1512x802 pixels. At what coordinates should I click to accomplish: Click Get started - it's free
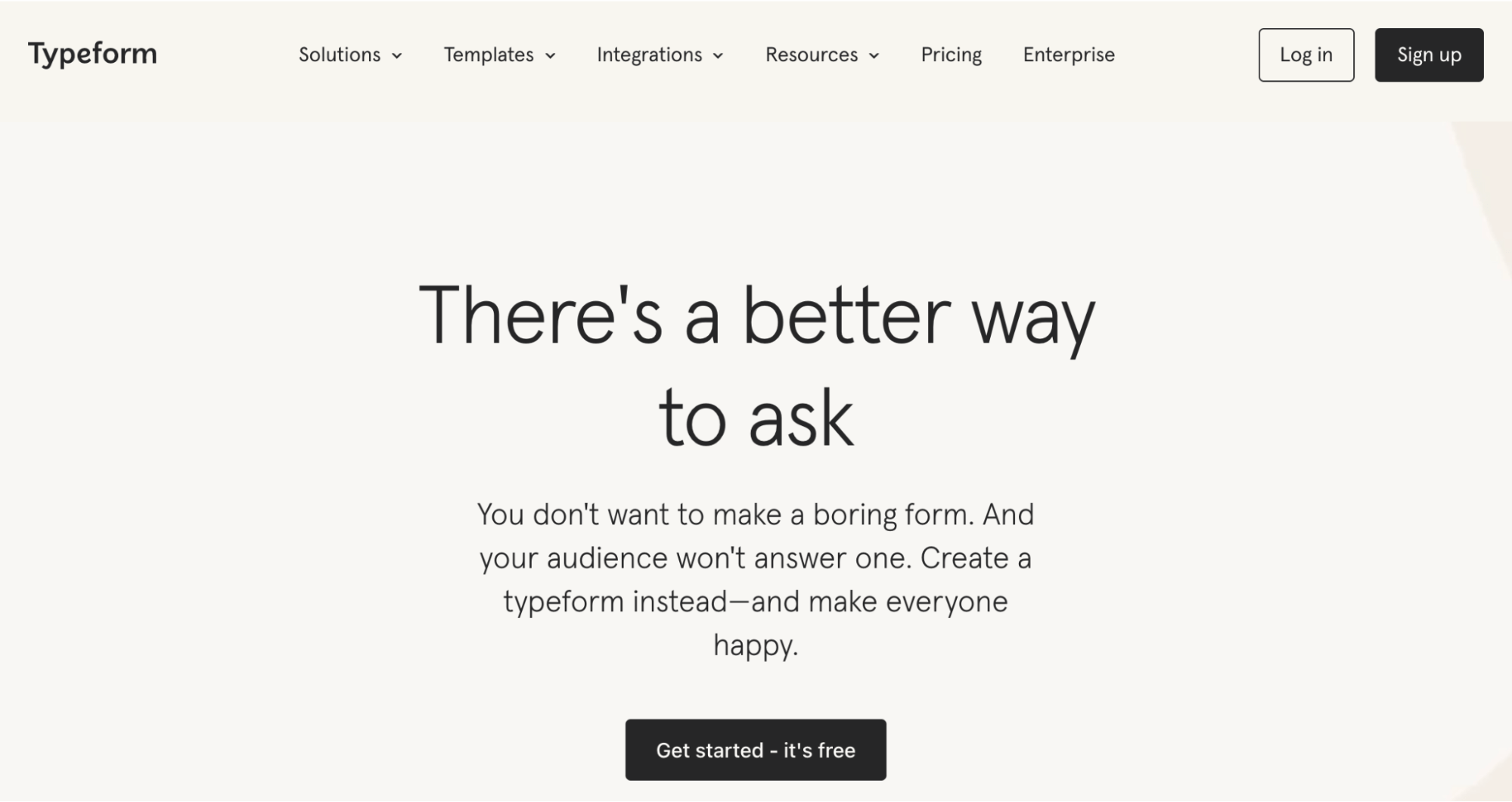coord(756,750)
